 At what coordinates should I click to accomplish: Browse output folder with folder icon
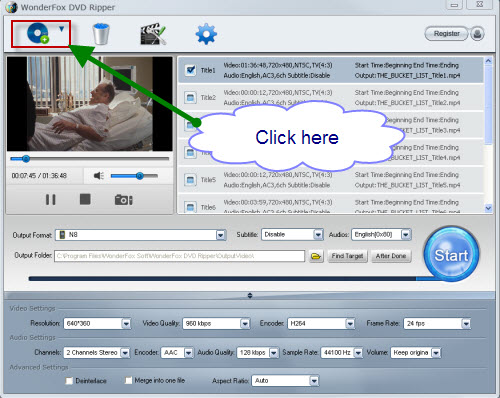tap(316, 256)
